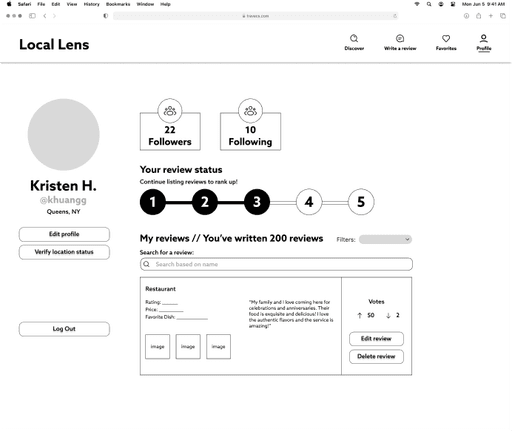Click the Edit profile button

tap(64, 234)
